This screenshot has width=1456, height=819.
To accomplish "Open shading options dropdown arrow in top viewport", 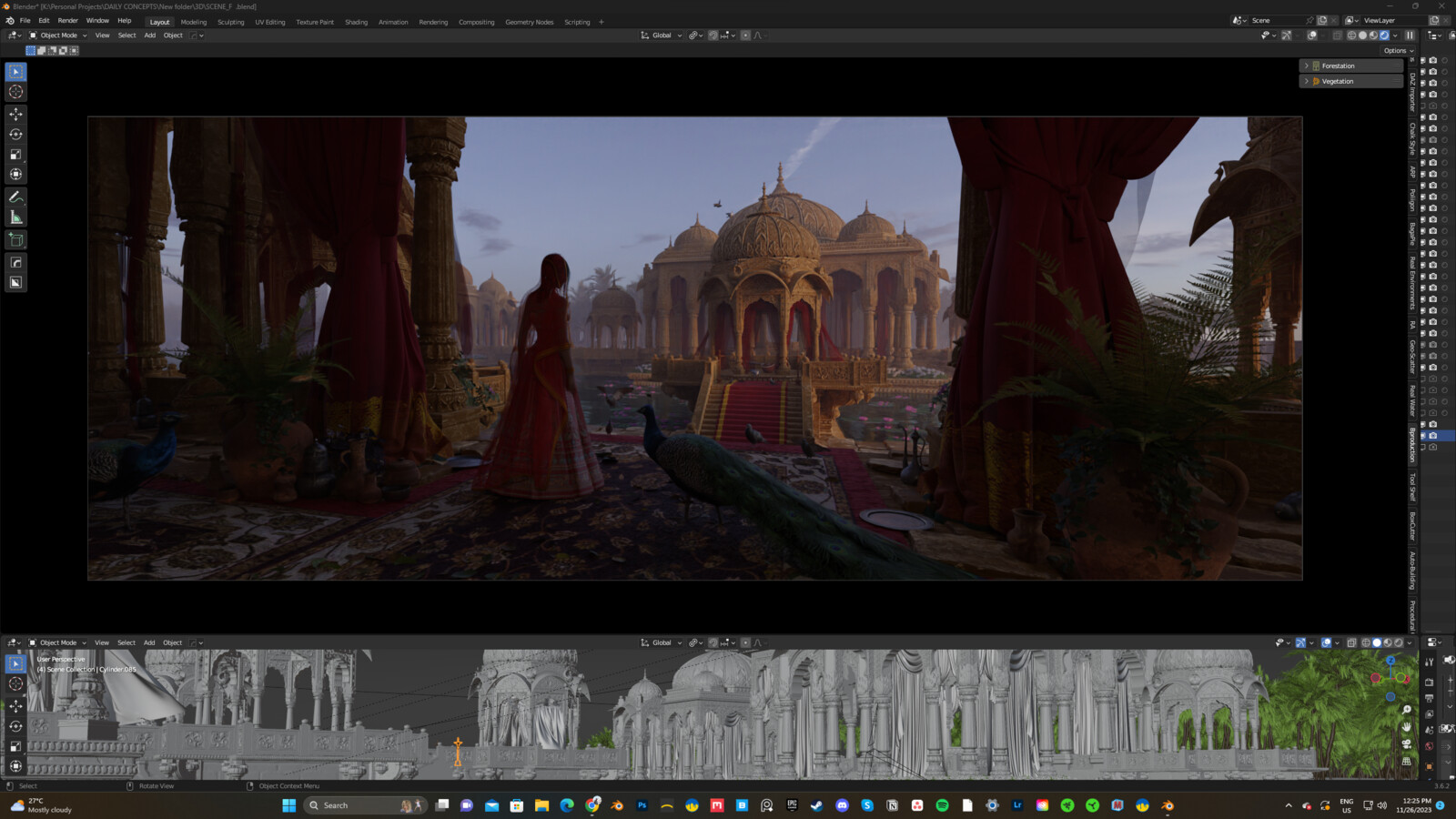I will pos(1395,35).
